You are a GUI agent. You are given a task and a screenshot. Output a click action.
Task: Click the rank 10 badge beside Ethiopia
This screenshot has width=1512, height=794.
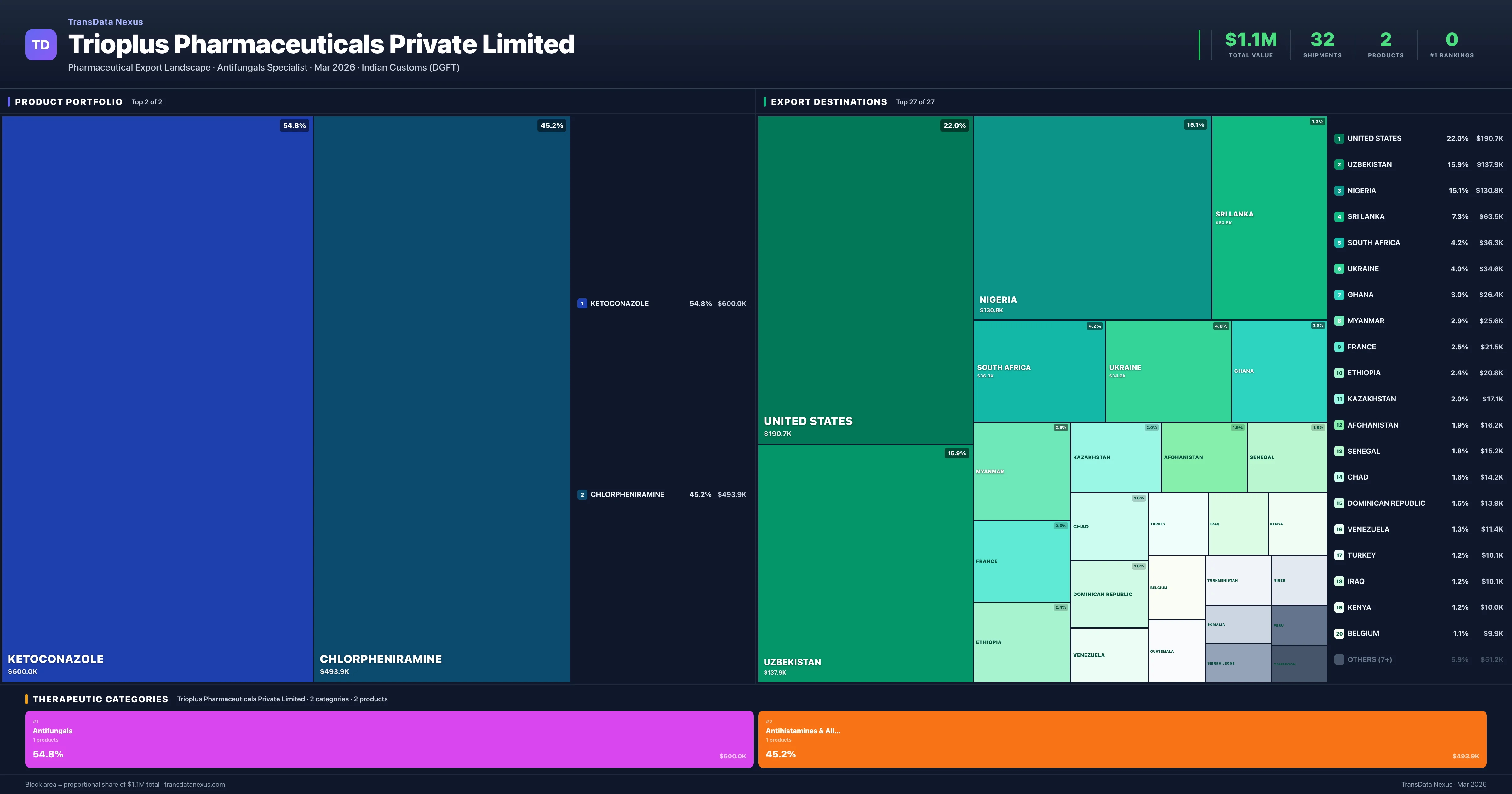(1339, 373)
